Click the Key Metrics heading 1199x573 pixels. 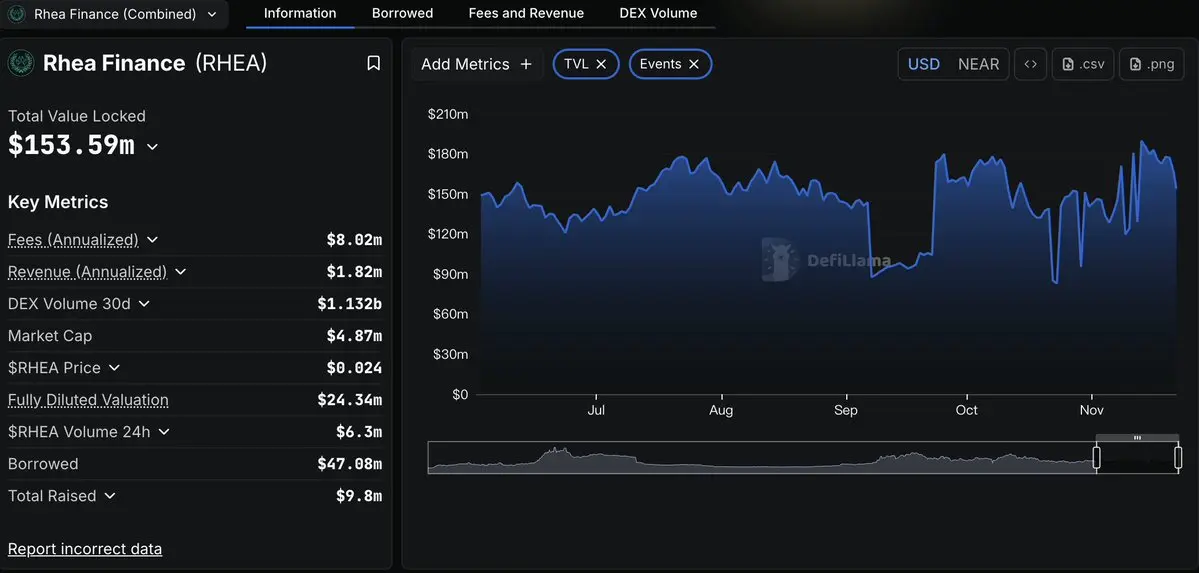coord(58,202)
